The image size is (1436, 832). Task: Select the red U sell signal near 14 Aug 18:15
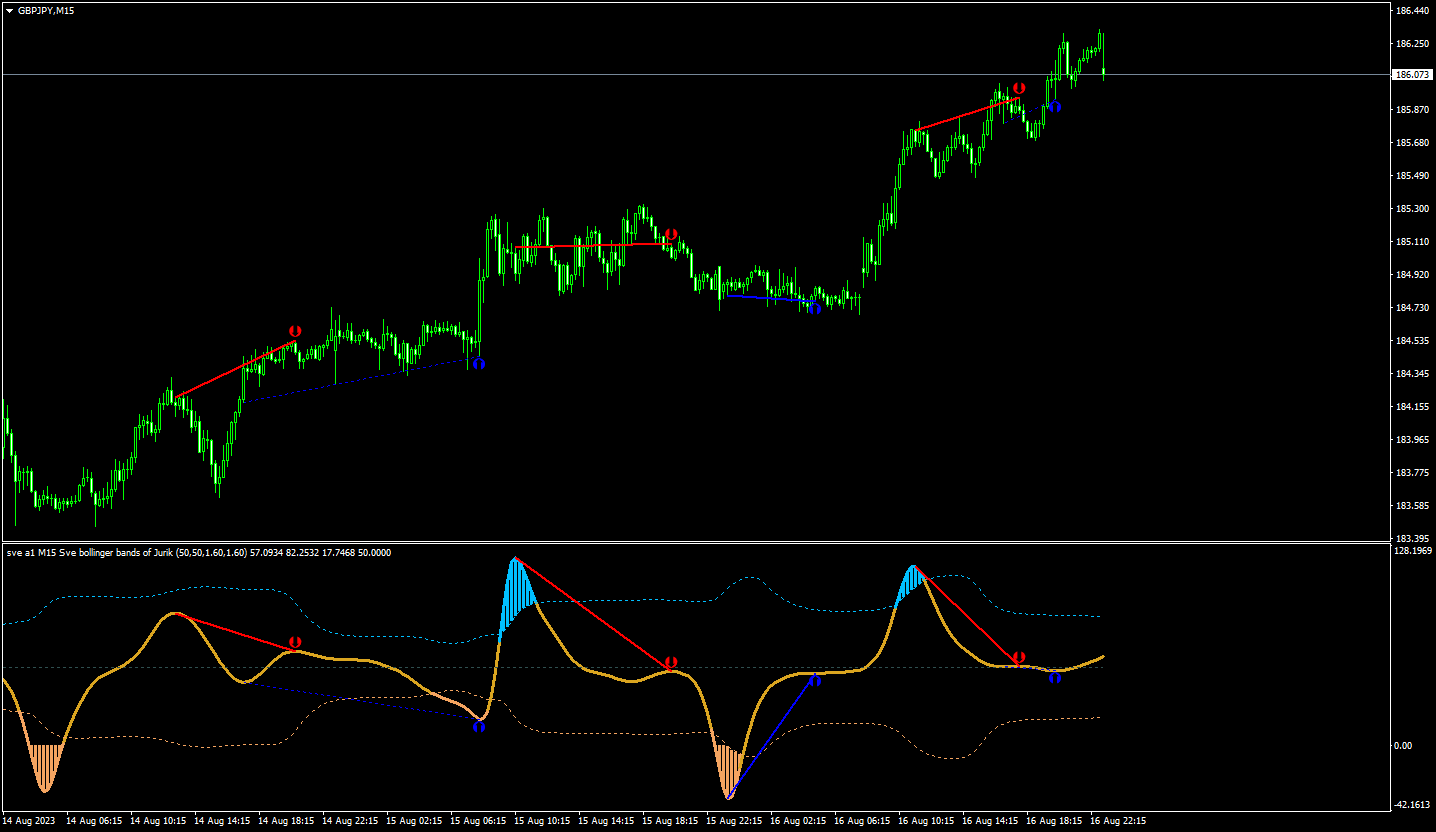tap(293, 327)
